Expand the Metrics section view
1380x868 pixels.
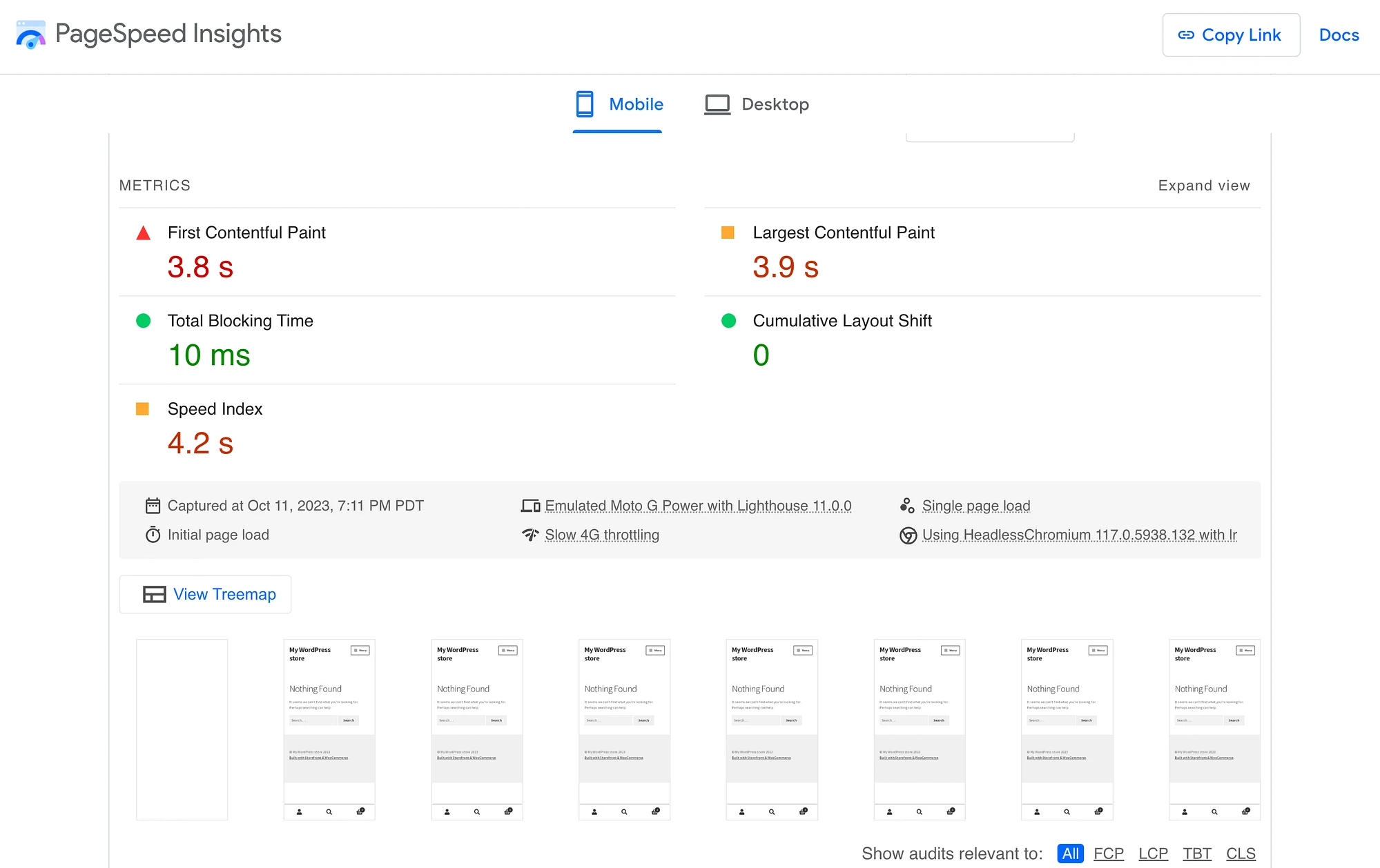(x=1204, y=184)
